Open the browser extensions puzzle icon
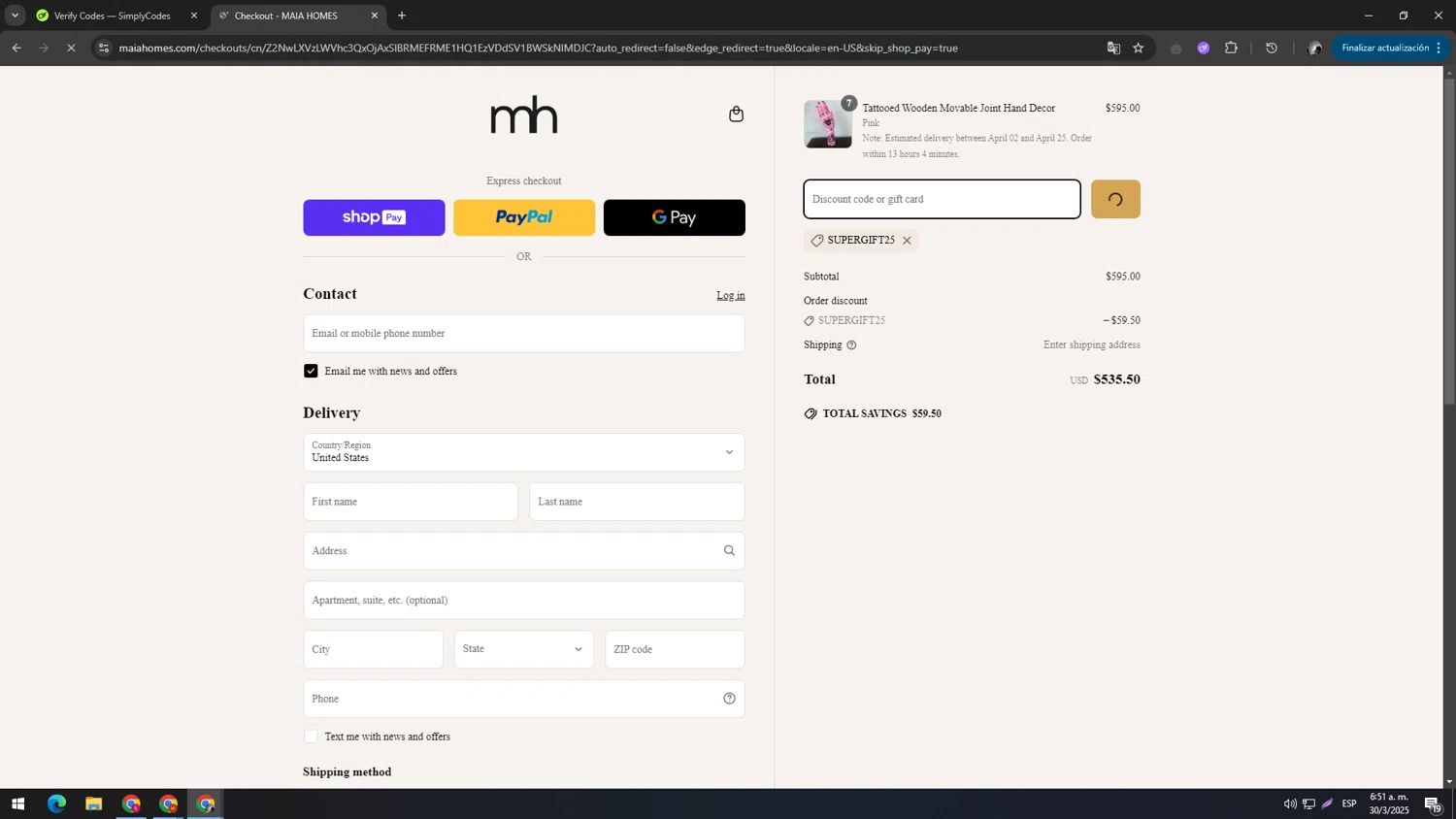This screenshot has height=819, width=1456. point(1231,48)
